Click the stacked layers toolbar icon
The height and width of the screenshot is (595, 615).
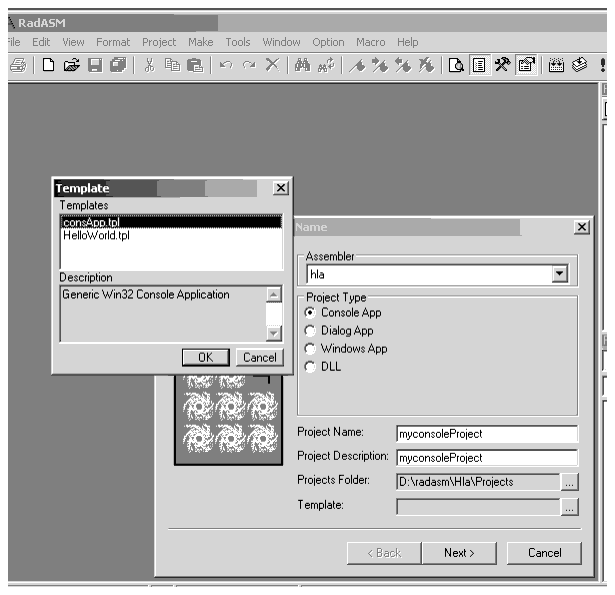[579, 65]
